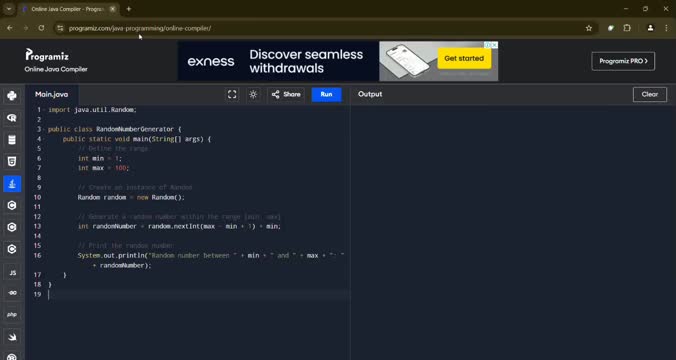676x360 pixels.
Task: Clear the output panel
Action: [650, 94]
